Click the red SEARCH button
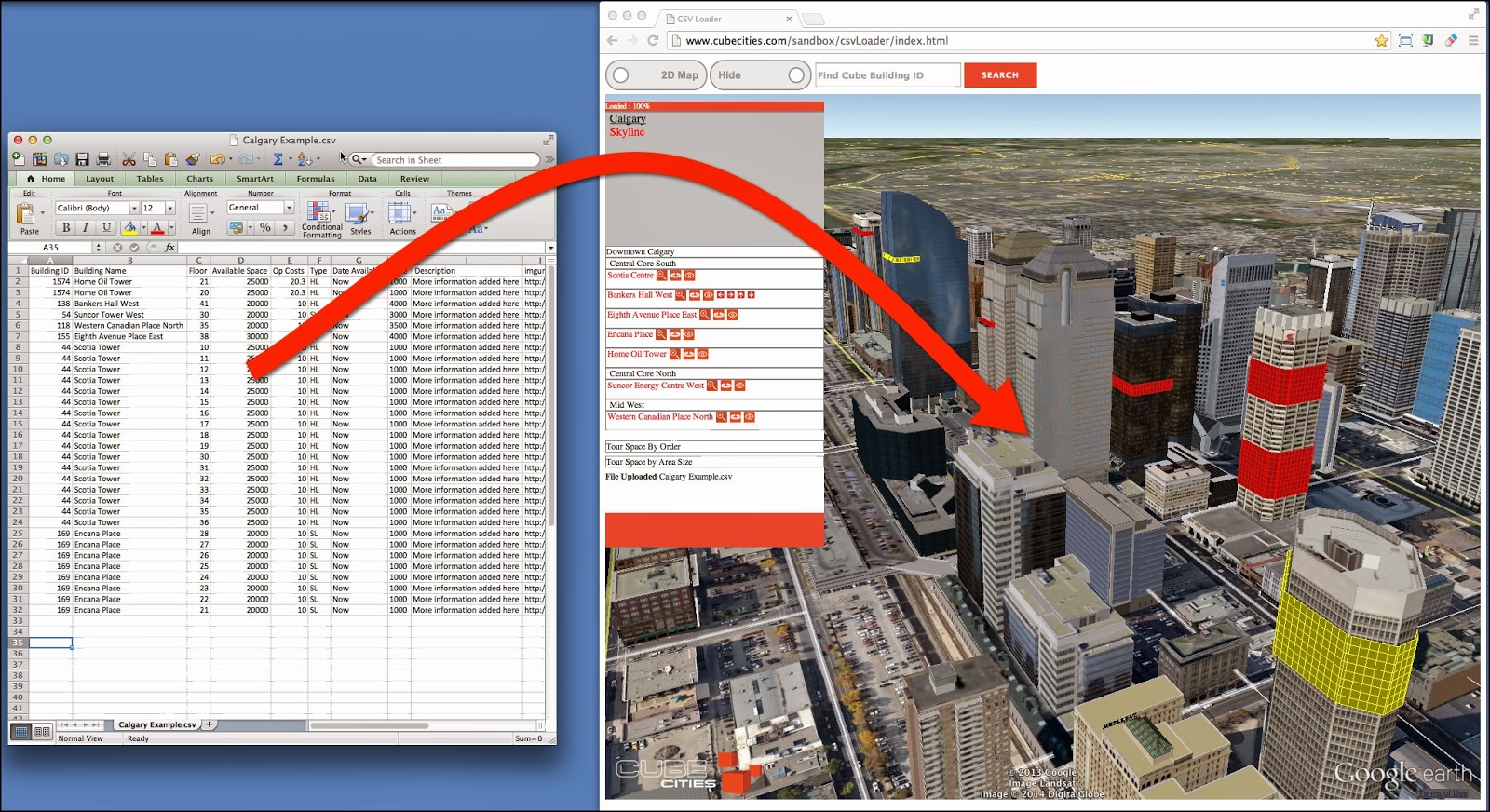This screenshot has width=1490, height=812. pyautogui.click(x=1000, y=75)
